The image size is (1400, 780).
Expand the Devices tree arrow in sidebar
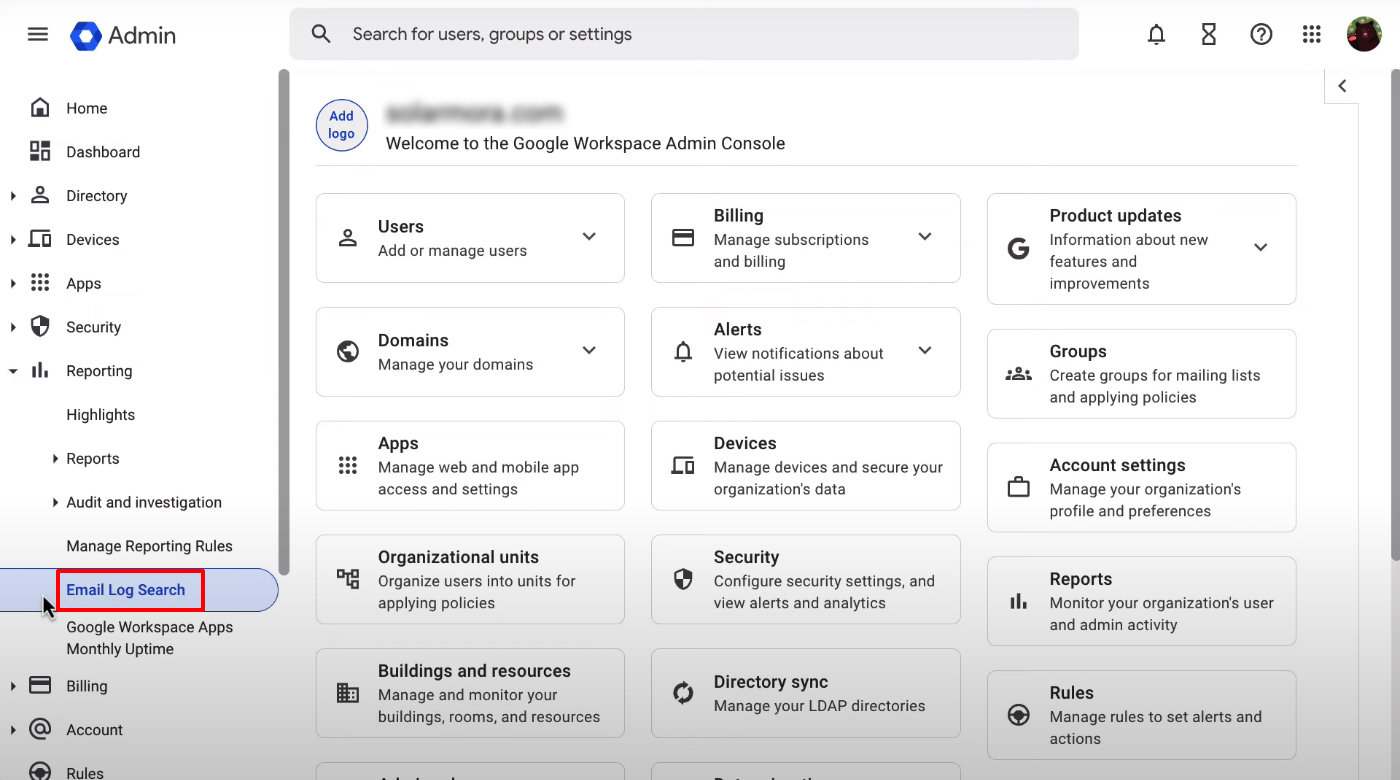click(13, 240)
